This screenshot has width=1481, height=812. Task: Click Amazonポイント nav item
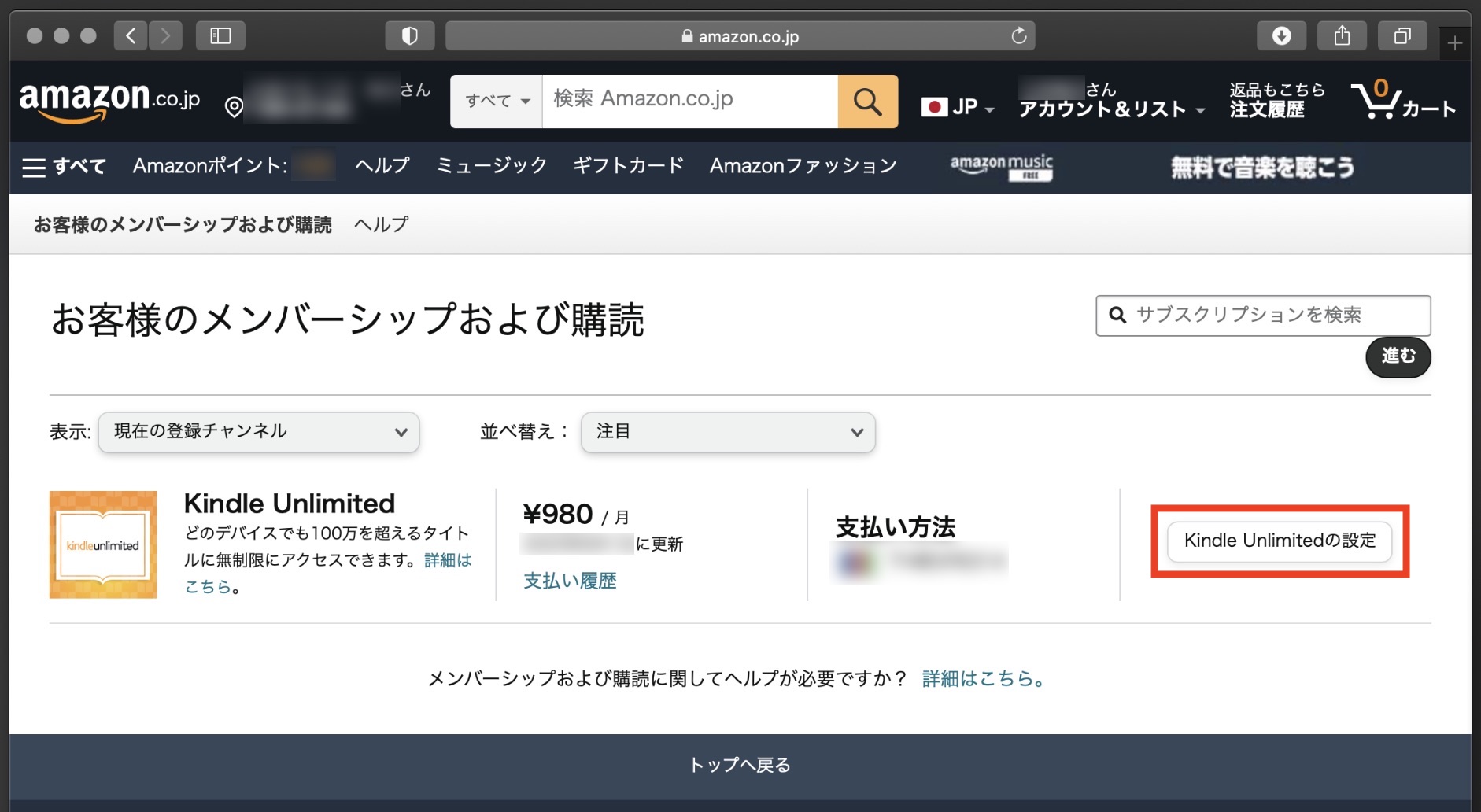pyautogui.click(x=233, y=166)
